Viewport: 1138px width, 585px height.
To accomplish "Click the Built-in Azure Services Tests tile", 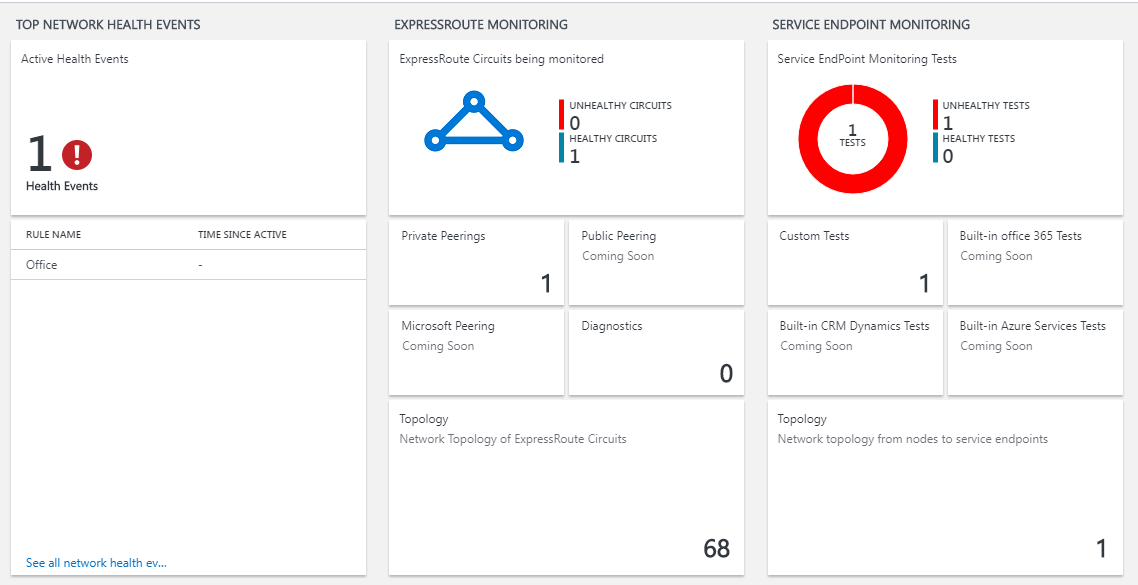I will 1034,352.
